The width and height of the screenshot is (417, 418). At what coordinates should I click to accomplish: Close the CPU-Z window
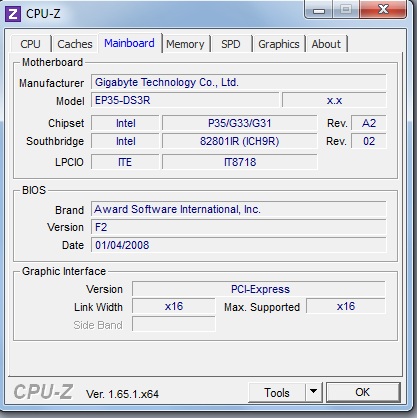coord(383,9)
